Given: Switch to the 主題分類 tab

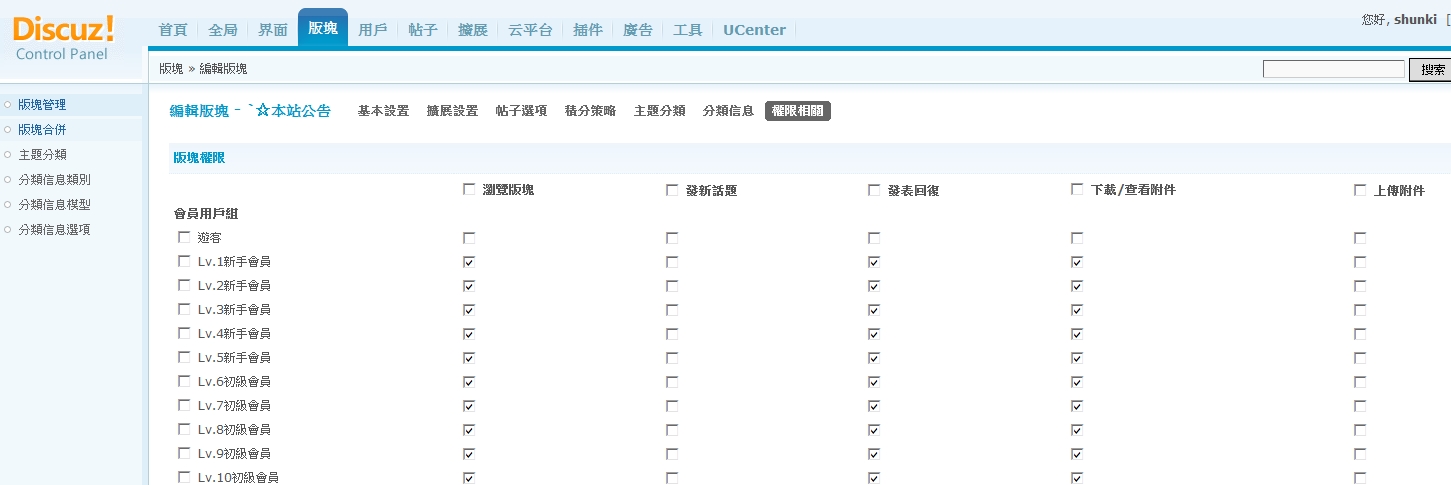Looking at the screenshot, I should tap(660, 111).
